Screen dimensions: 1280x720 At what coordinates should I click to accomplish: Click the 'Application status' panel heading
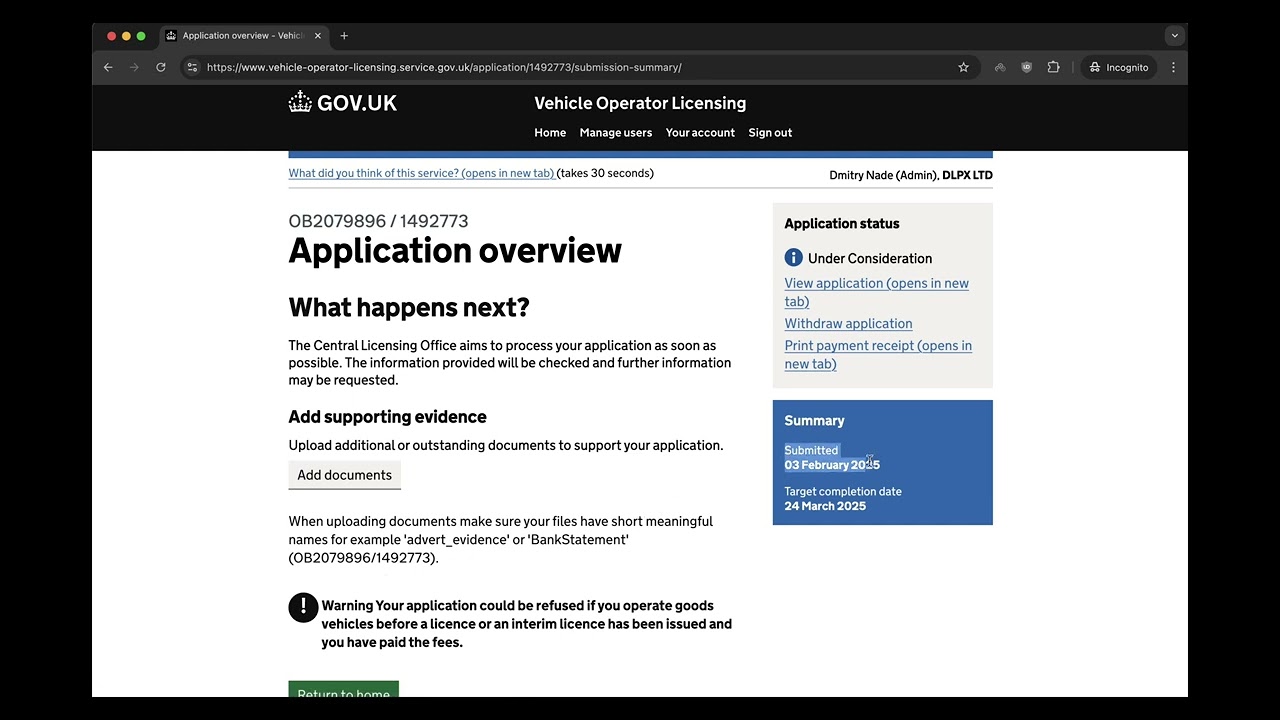pos(842,224)
